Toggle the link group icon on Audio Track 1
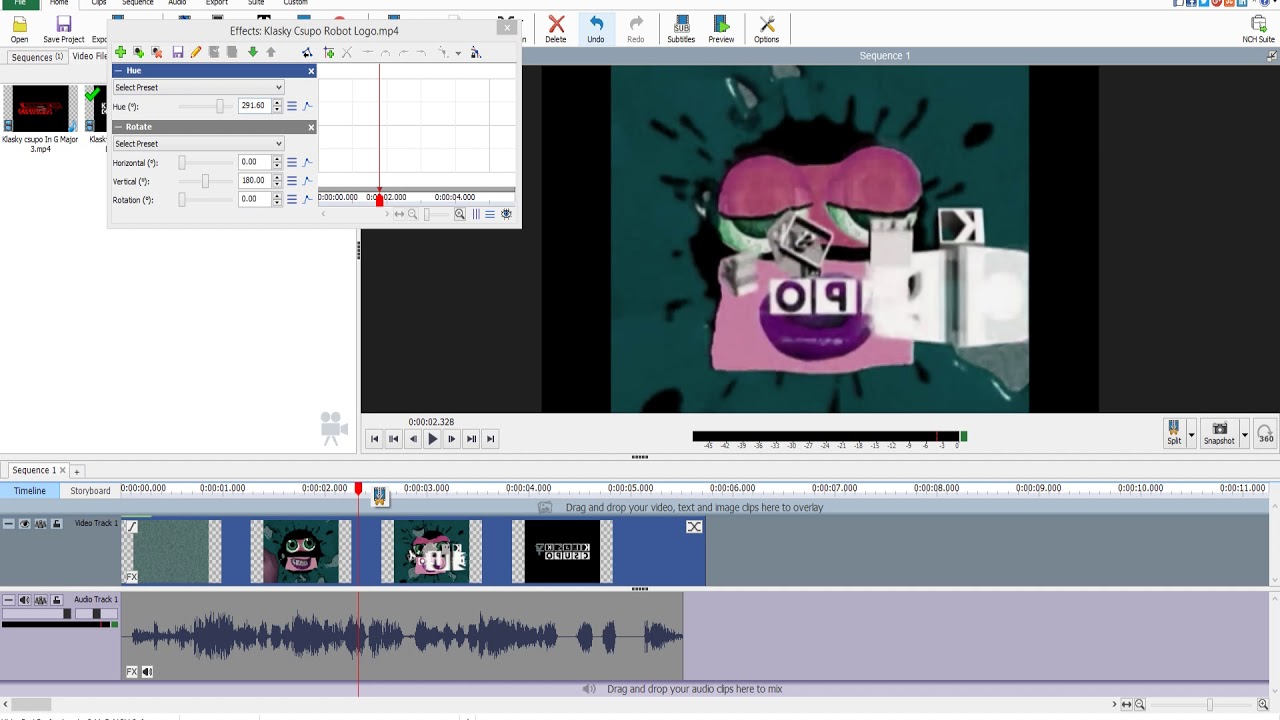Image resolution: width=1280 pixels, height=720 pixels. (x=41, y=600)
